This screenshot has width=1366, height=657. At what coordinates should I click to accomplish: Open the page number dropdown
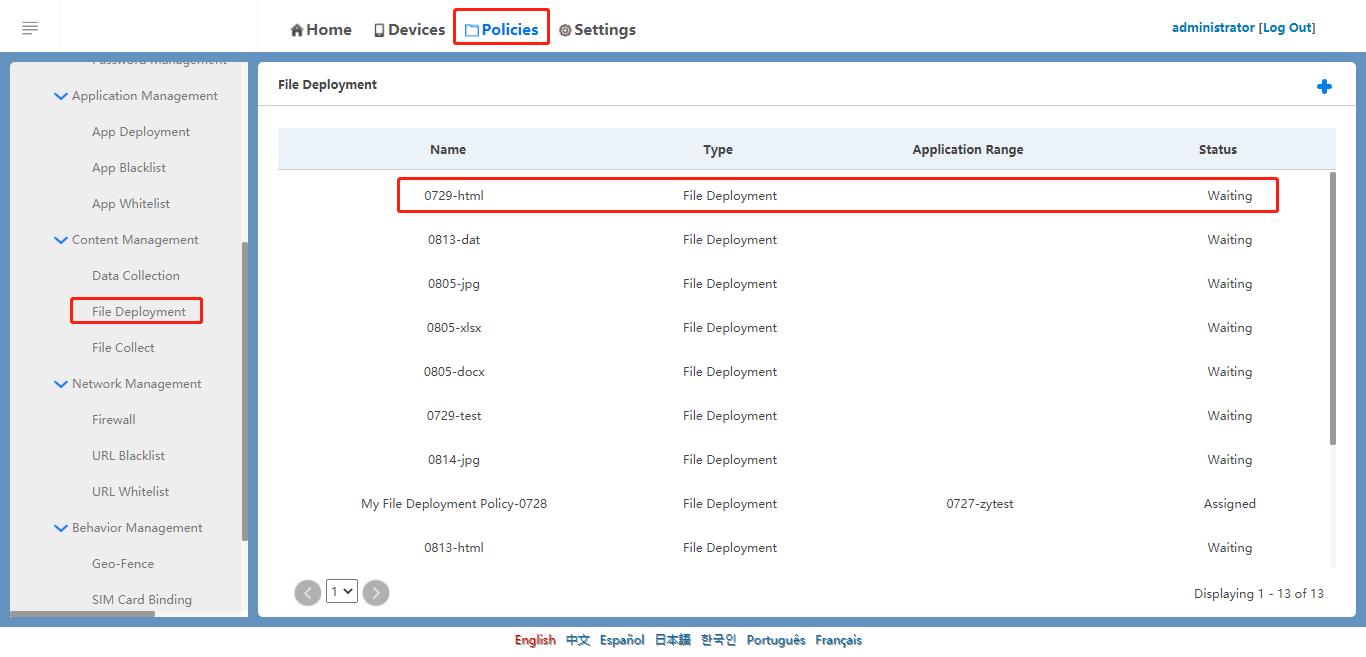342,592
